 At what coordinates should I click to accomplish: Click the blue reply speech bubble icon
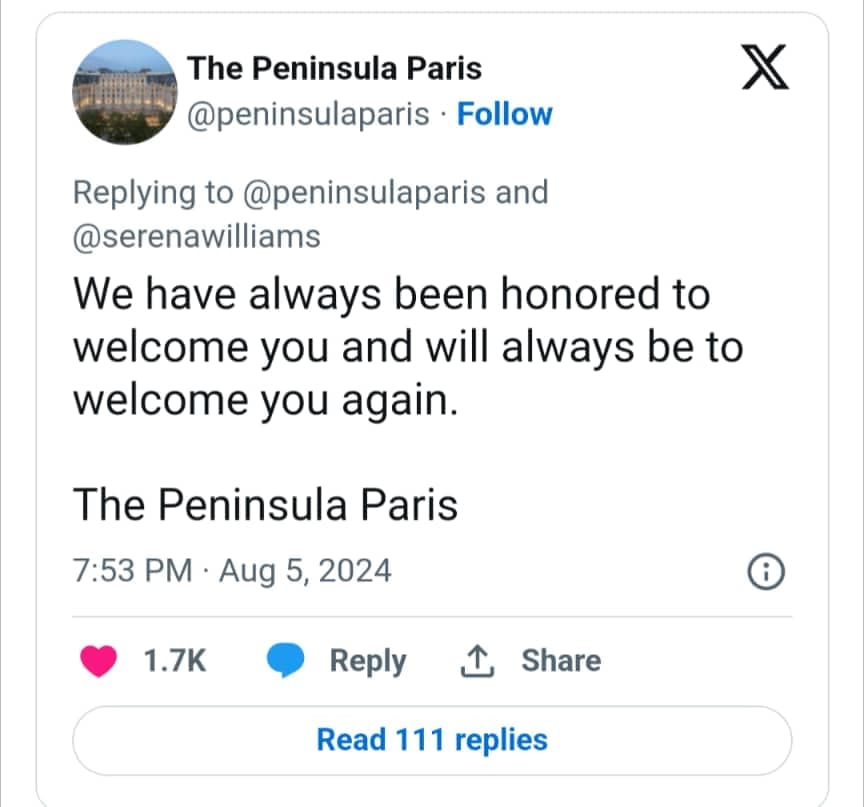286,661
